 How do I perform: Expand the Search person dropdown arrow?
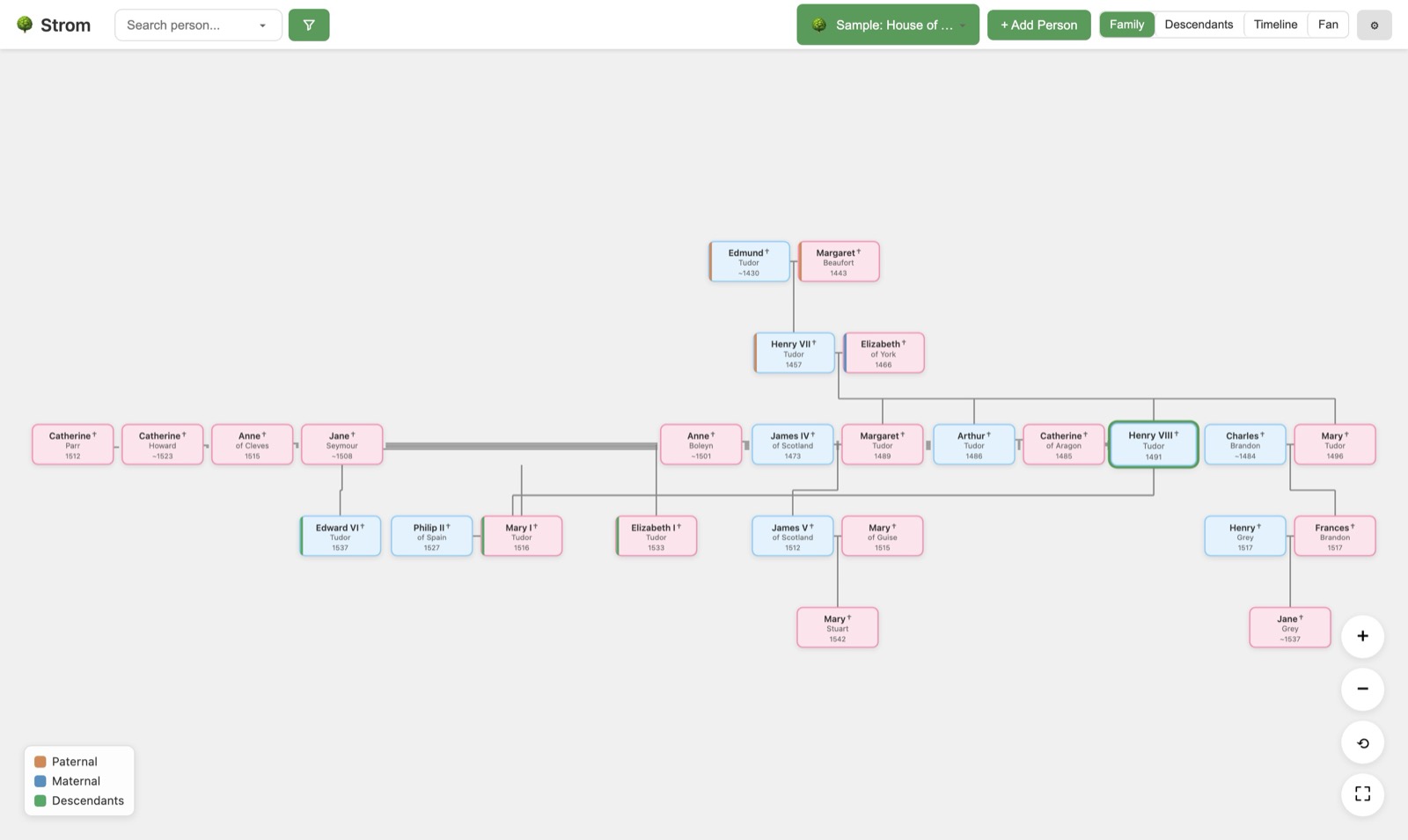(x=262, y=26)
